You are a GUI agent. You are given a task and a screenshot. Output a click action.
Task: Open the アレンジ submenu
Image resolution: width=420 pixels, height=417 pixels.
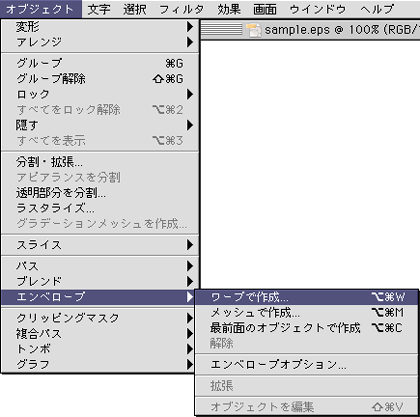100,42
